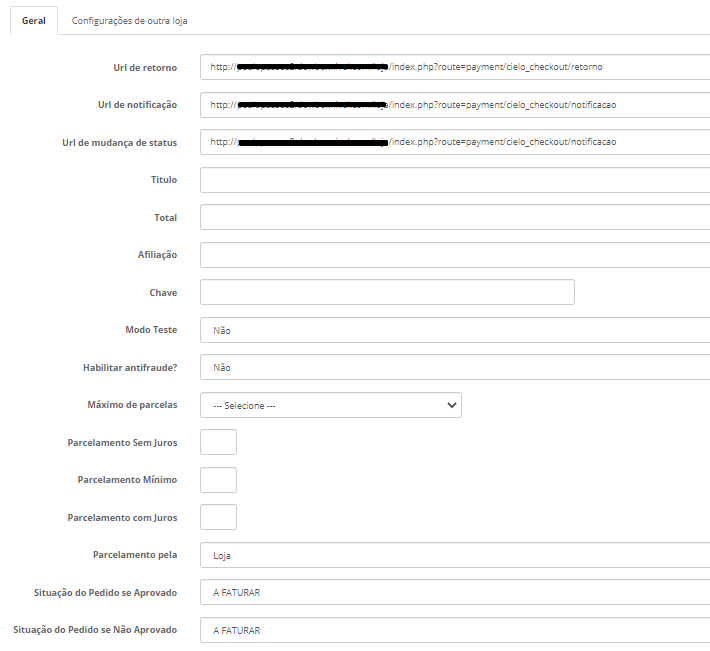
Task: Open the Configurações de outra loja tab
Action: 130,21
